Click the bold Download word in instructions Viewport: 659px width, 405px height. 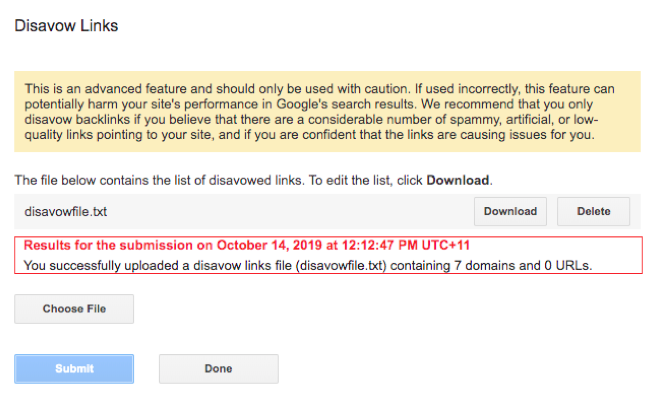458,181
